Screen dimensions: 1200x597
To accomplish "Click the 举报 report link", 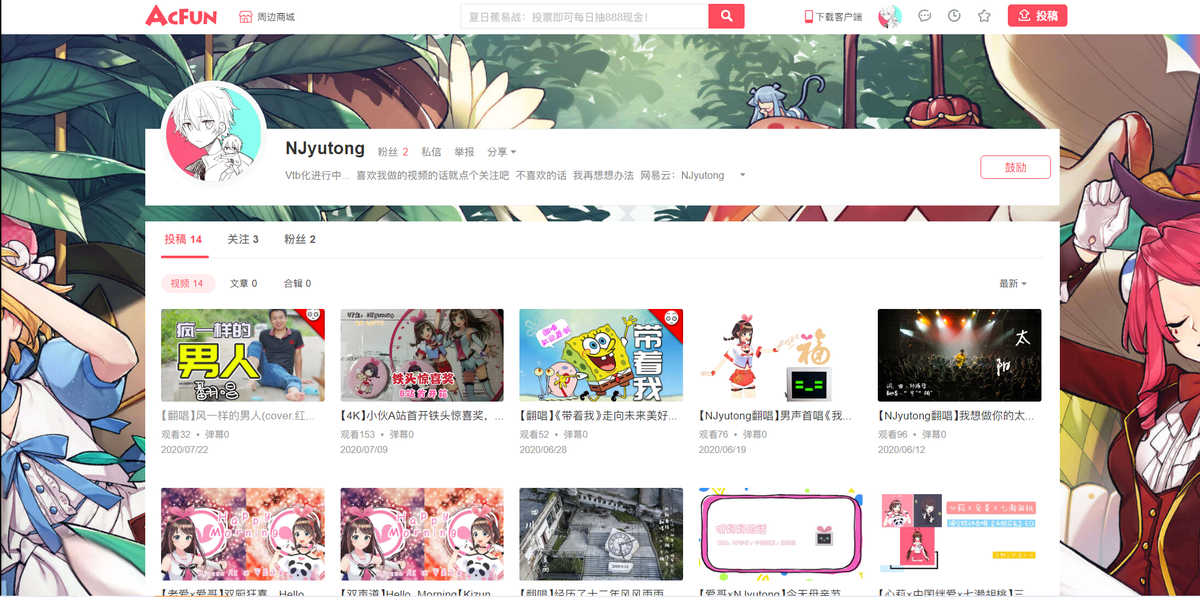I will 464,152.
